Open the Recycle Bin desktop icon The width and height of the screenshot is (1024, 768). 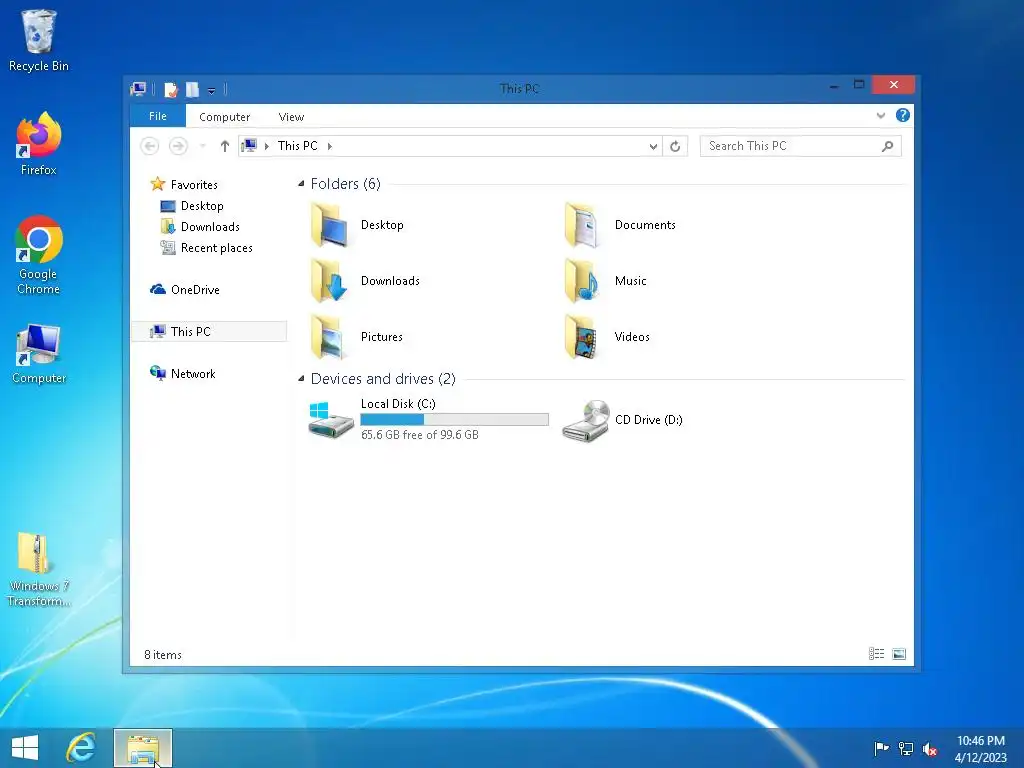point(39,40)
